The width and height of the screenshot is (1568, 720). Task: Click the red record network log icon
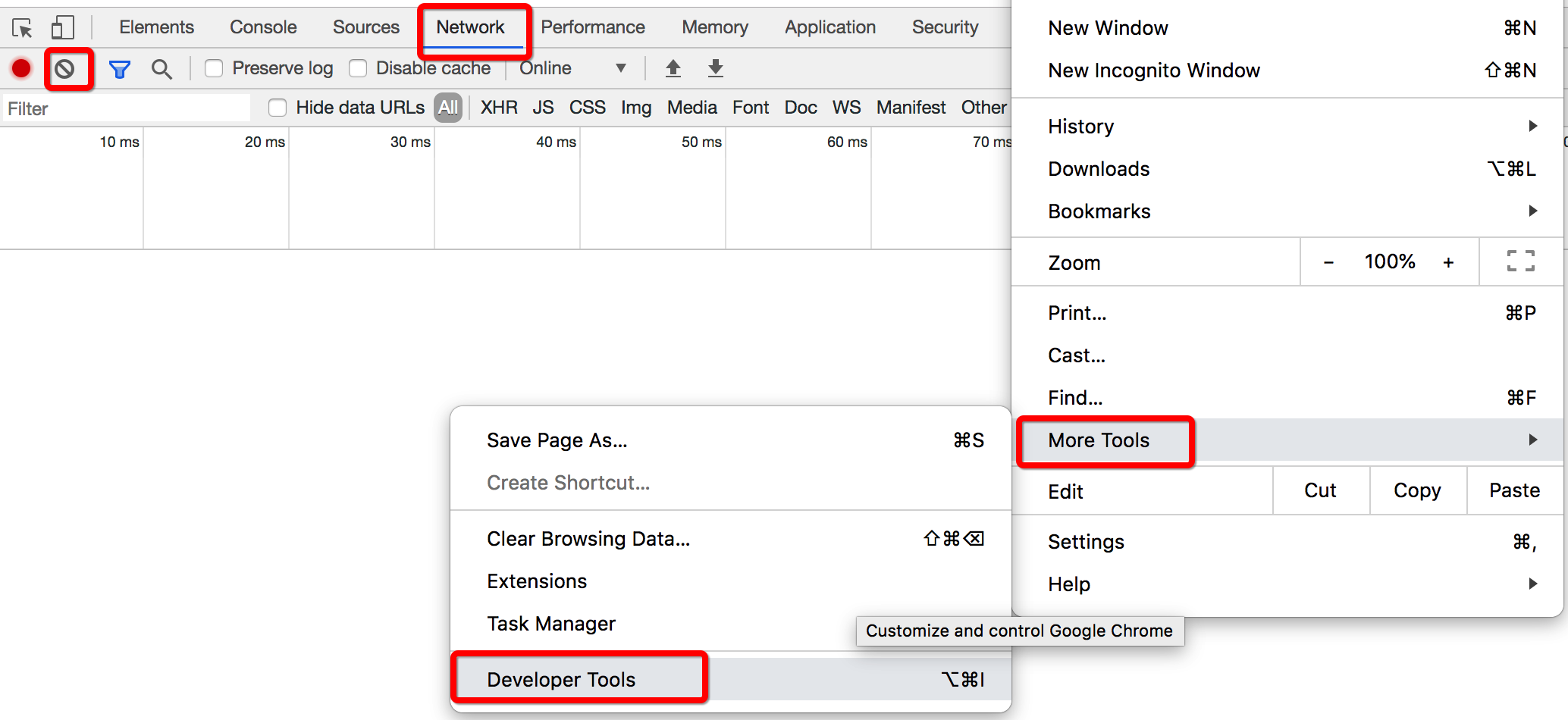pyautogui.click(x=21, y=68)
